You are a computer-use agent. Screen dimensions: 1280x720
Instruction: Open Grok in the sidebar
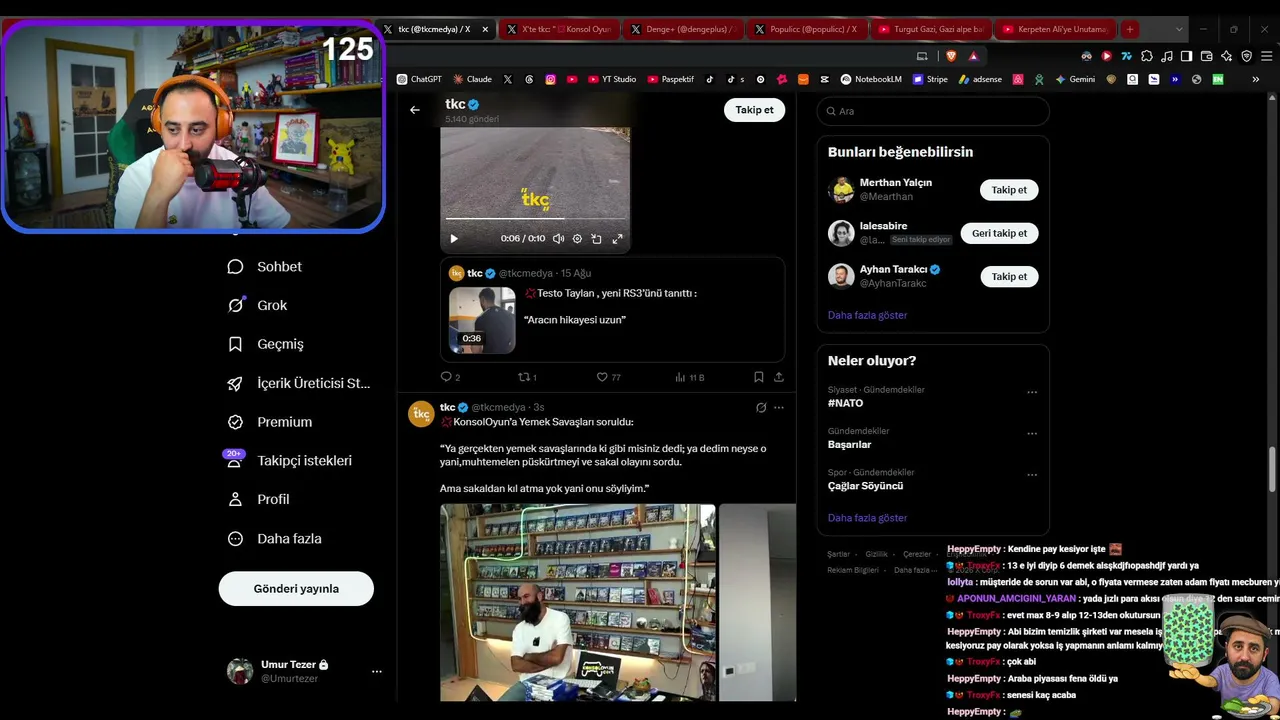257,305
